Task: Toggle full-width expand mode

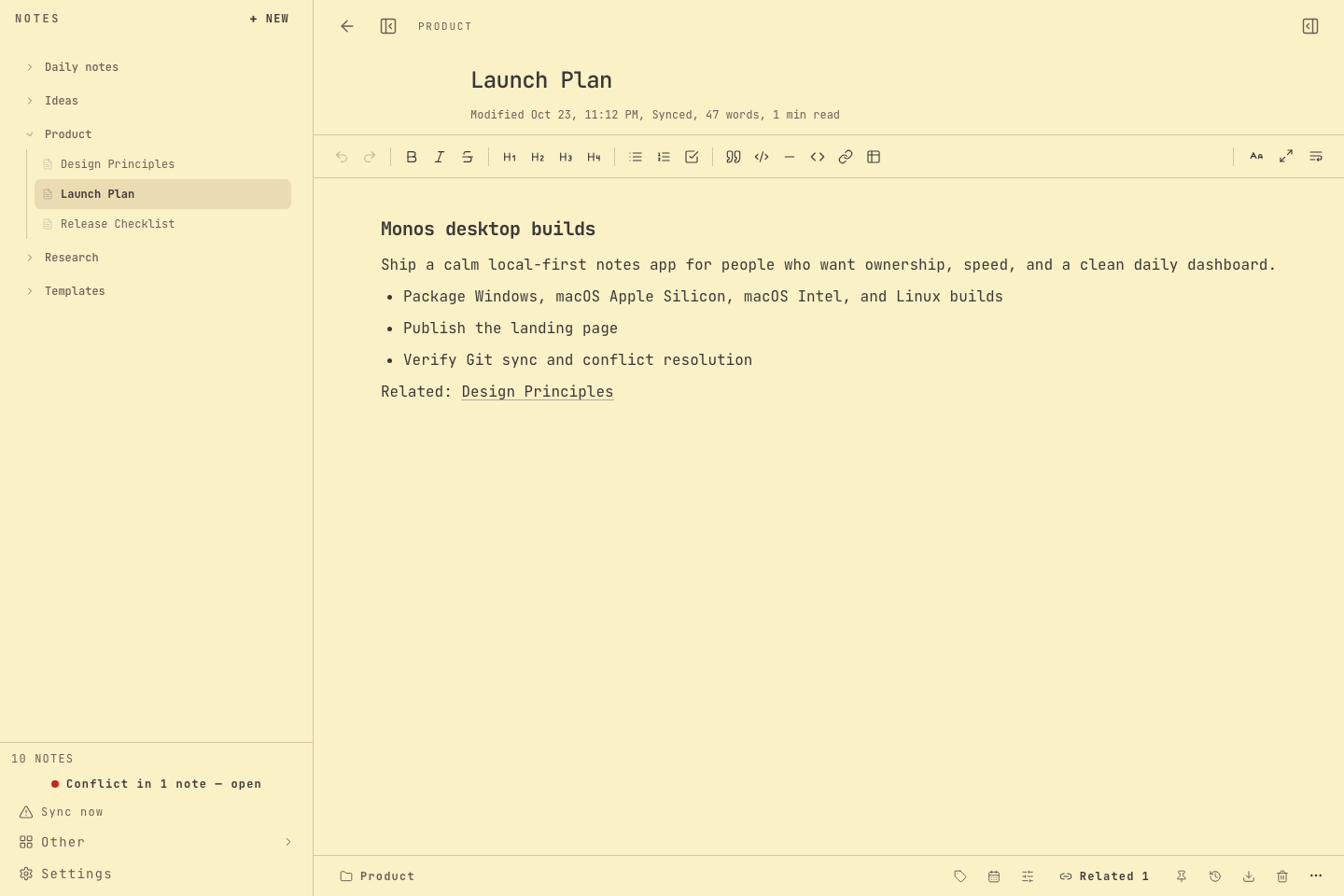Action: [x=1286, y=157]
